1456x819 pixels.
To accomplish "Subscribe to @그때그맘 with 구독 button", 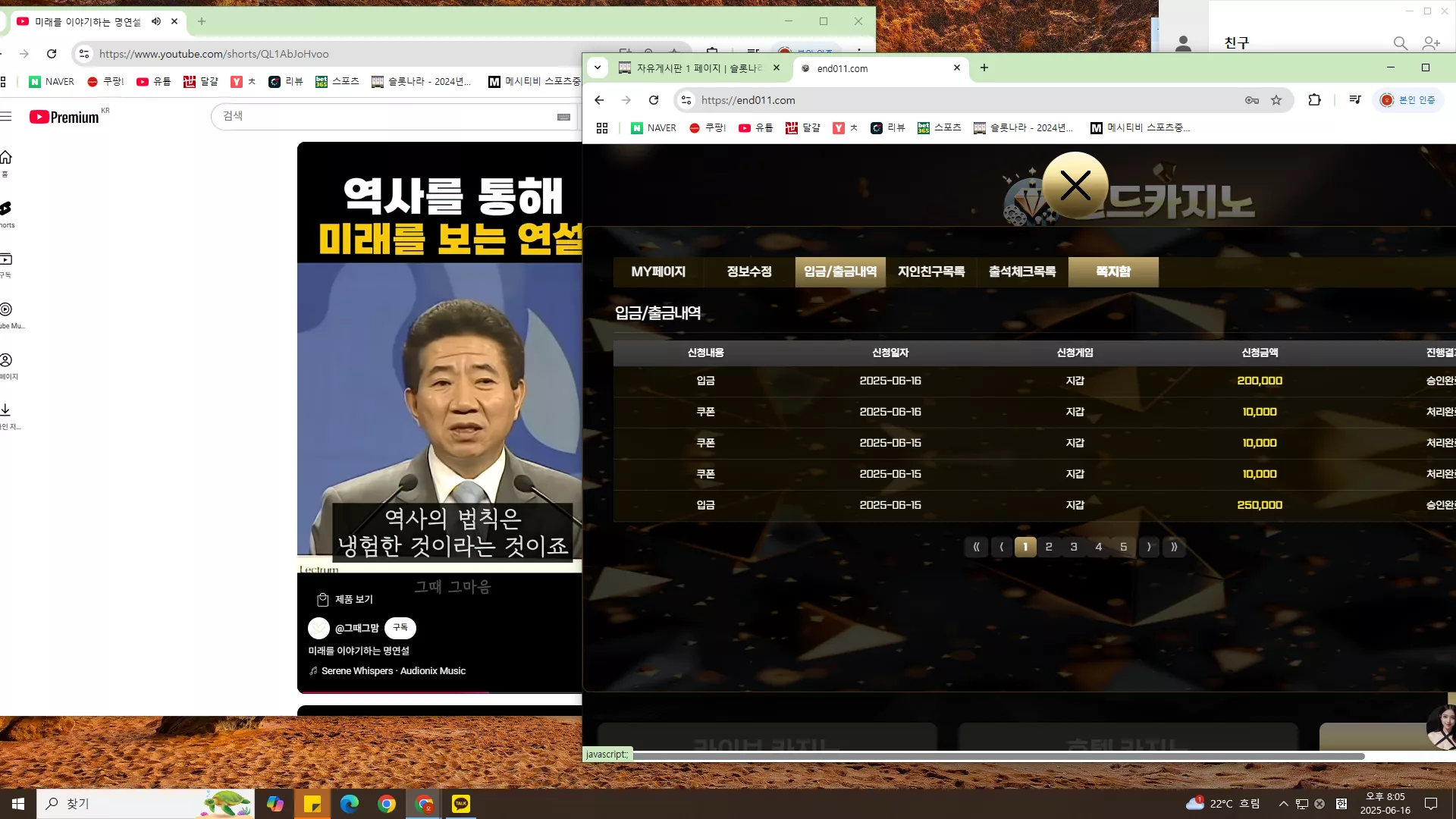I will pos(400,628).
